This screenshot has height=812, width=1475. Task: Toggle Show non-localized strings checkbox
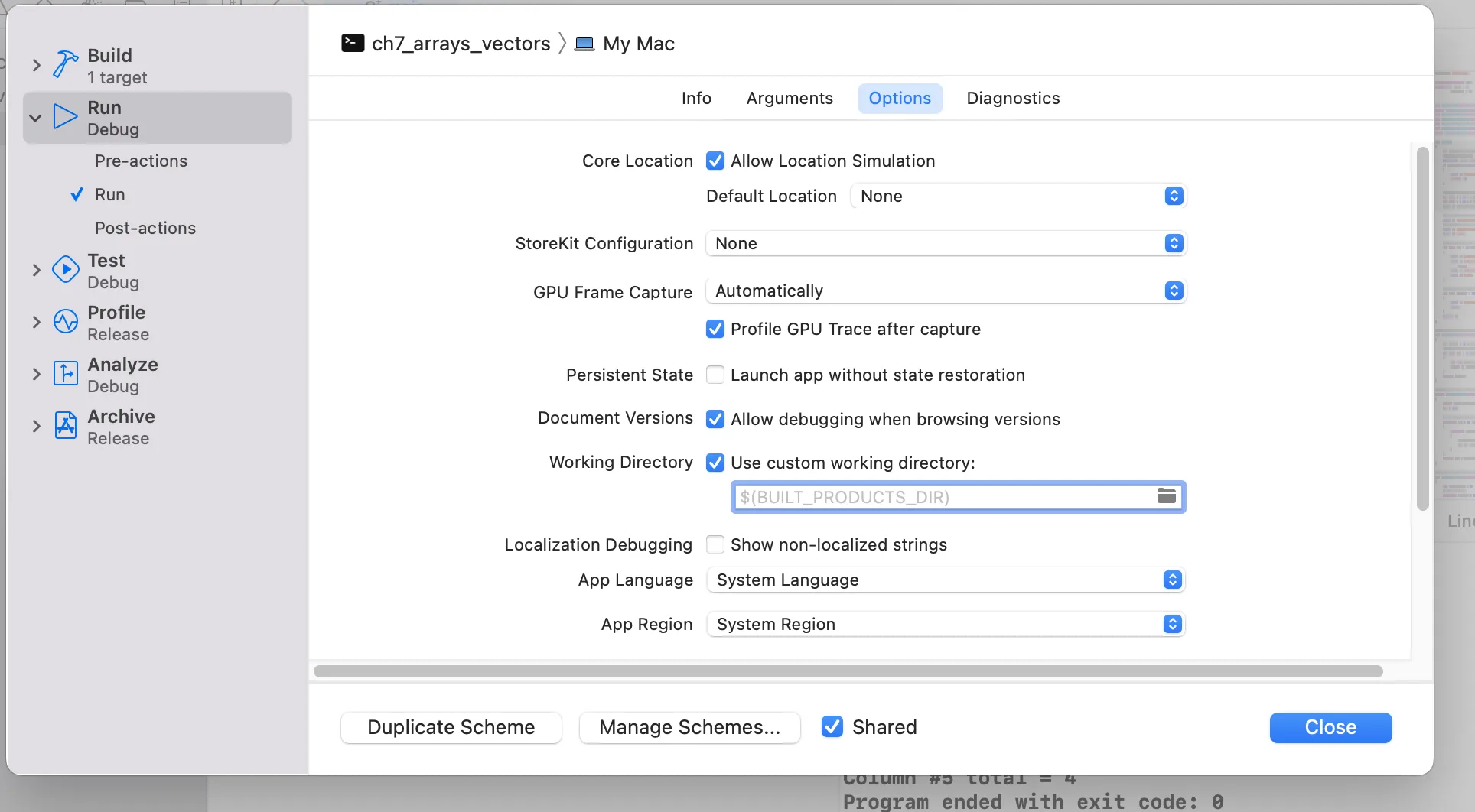tap(715, 544)
